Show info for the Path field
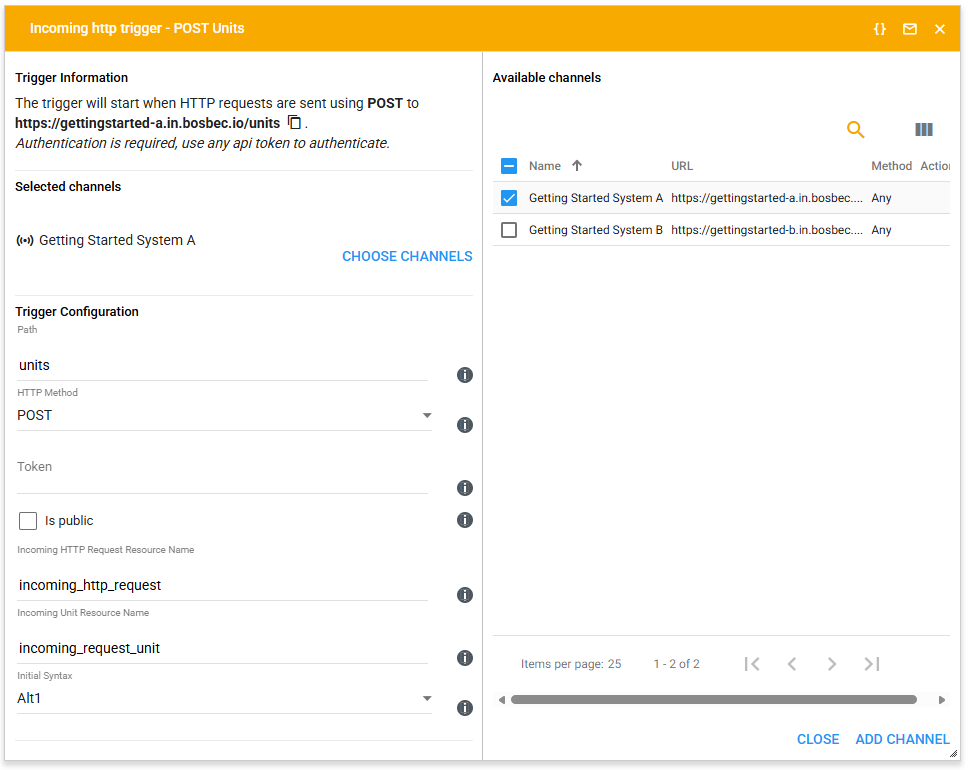The width and height of the screenshot is (969, 770). [x=464, y=375]
